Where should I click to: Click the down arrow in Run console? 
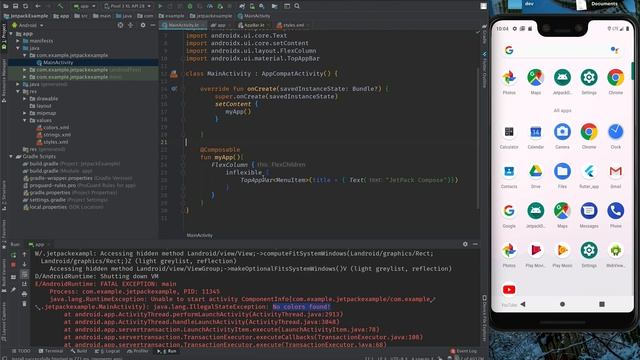coord(24,264)
